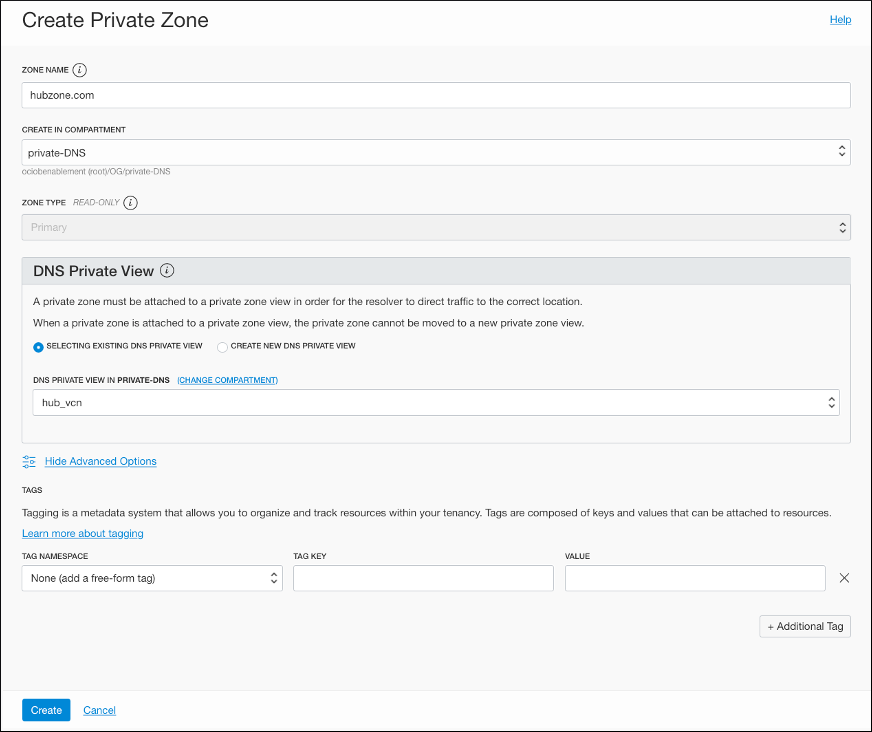The height and width of the screenshot is (732, 872).
Task: Click the DNS Private View info icon
Action: point(167,270)
